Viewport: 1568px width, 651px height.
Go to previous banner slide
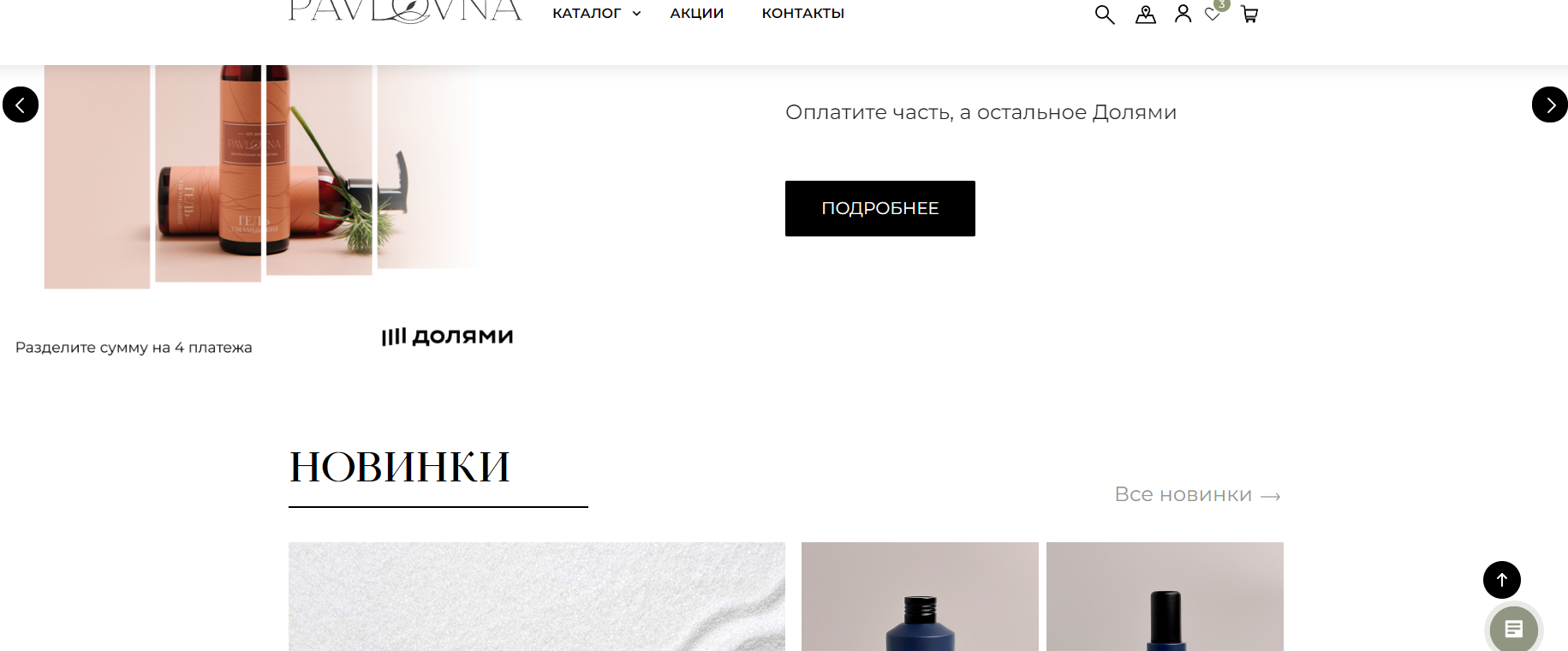click(x=21, y=105)
